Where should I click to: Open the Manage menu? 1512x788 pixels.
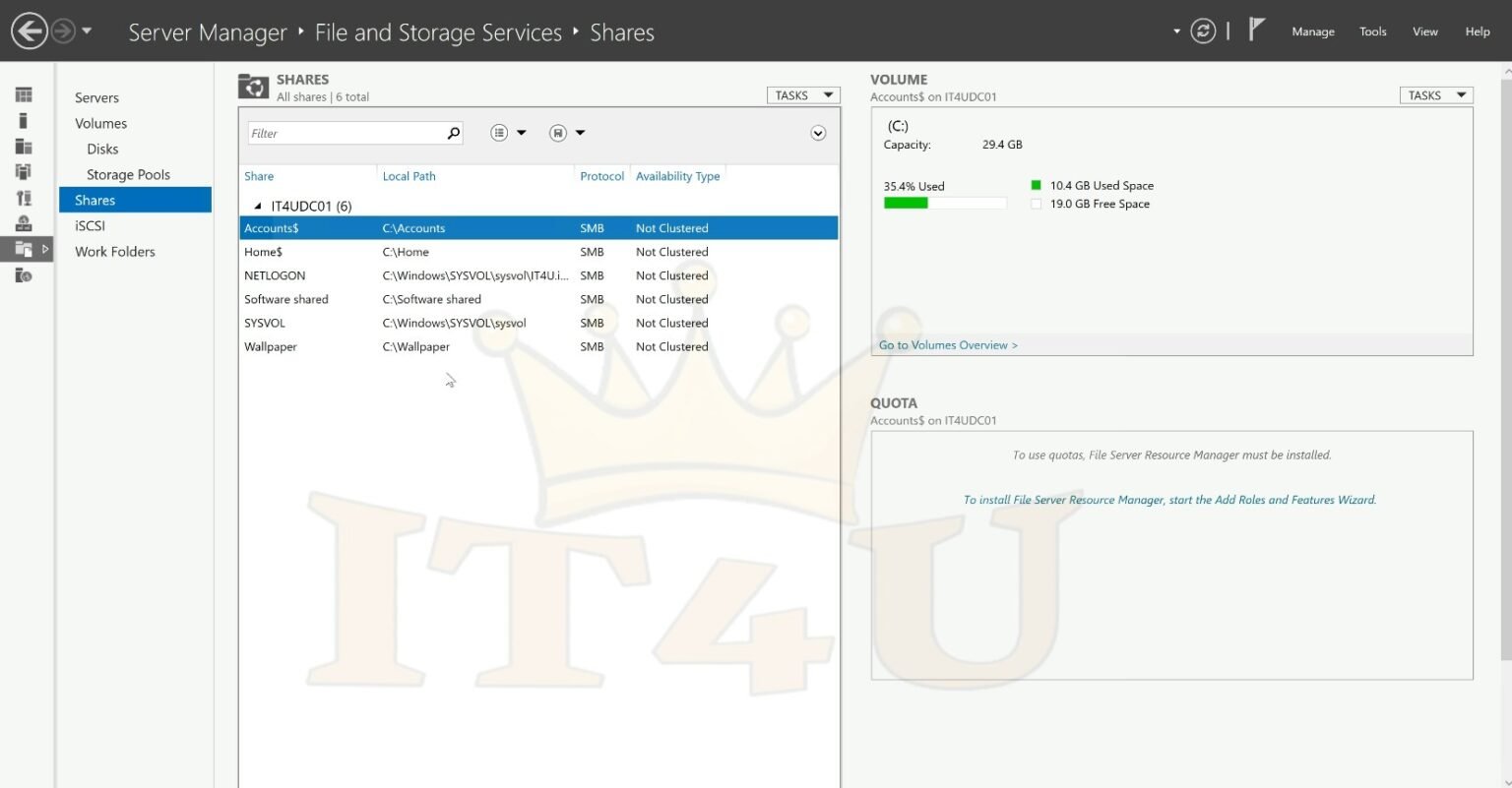click(x=1312, y=31)
